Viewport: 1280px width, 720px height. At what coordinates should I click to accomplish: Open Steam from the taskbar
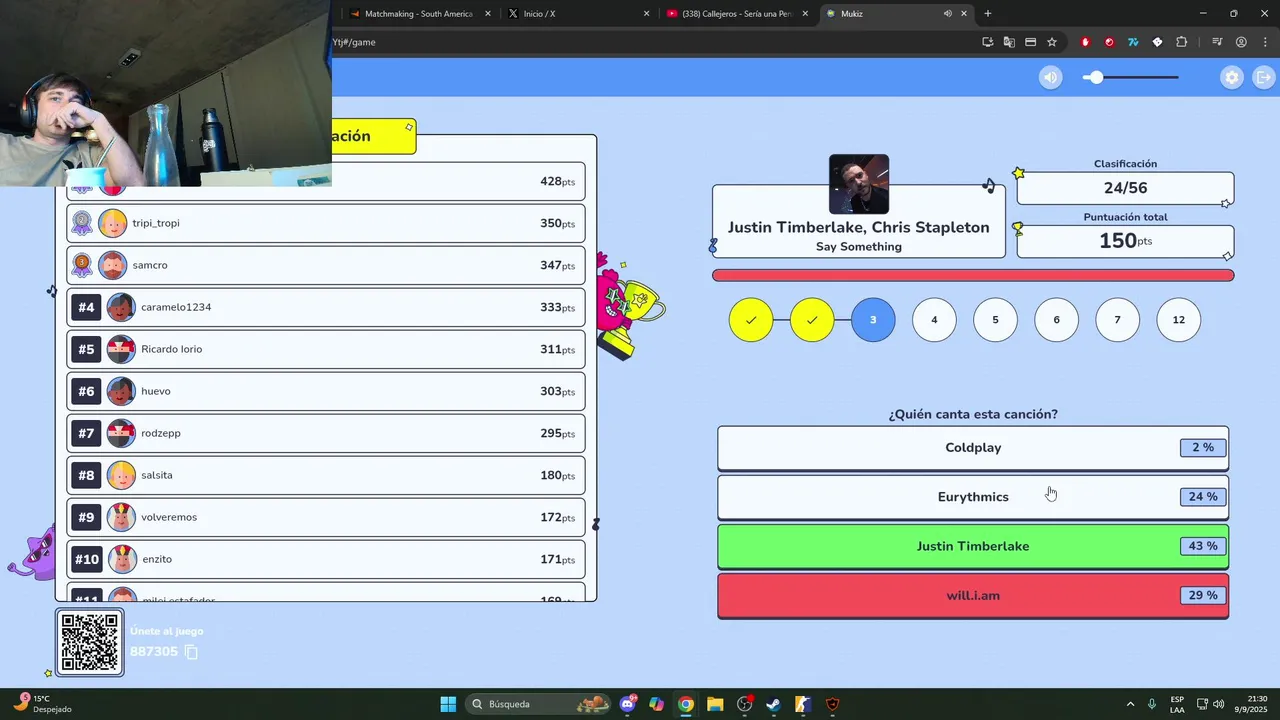tap(773, 704)
